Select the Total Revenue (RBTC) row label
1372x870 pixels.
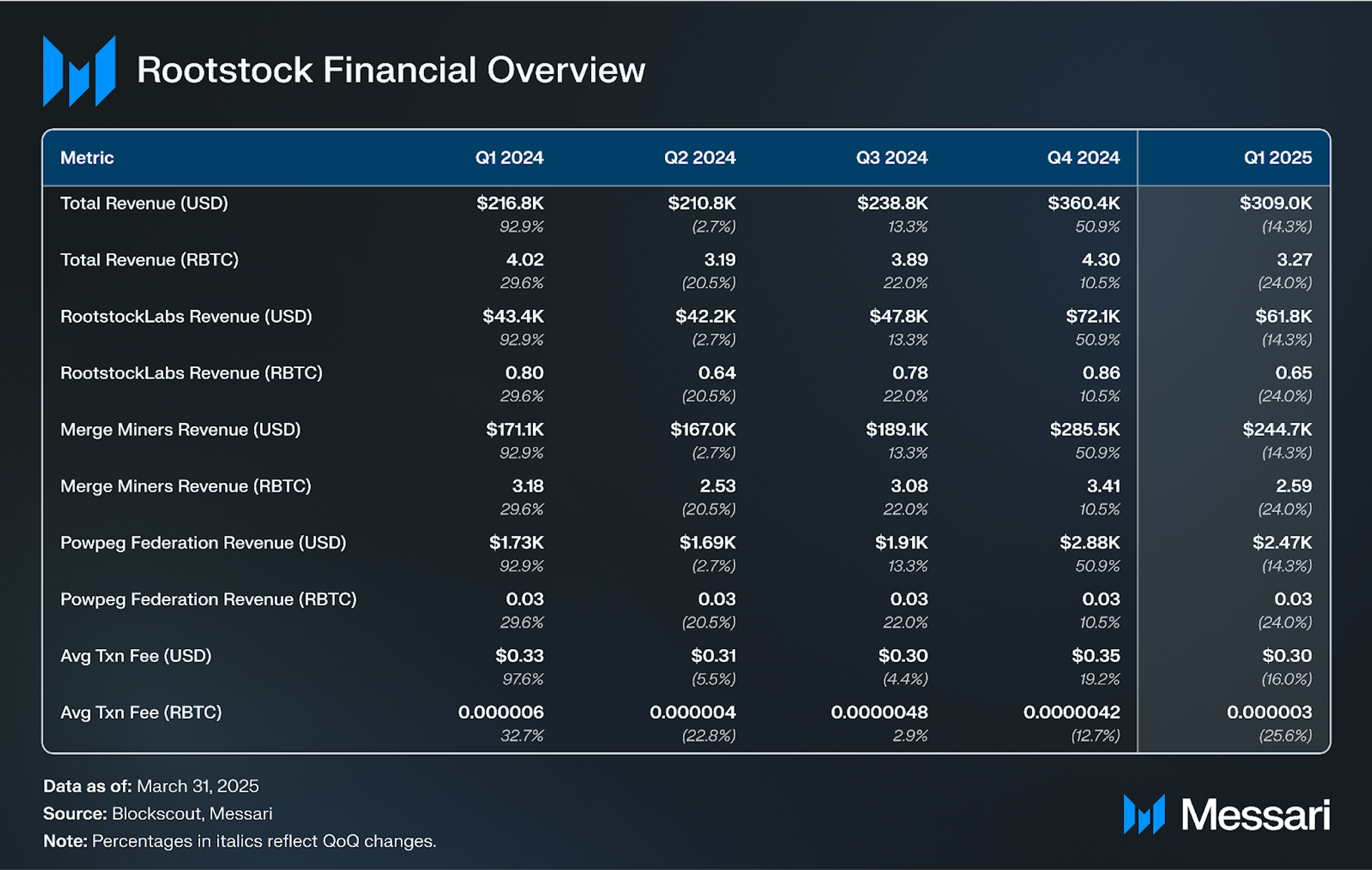point(149,260)
